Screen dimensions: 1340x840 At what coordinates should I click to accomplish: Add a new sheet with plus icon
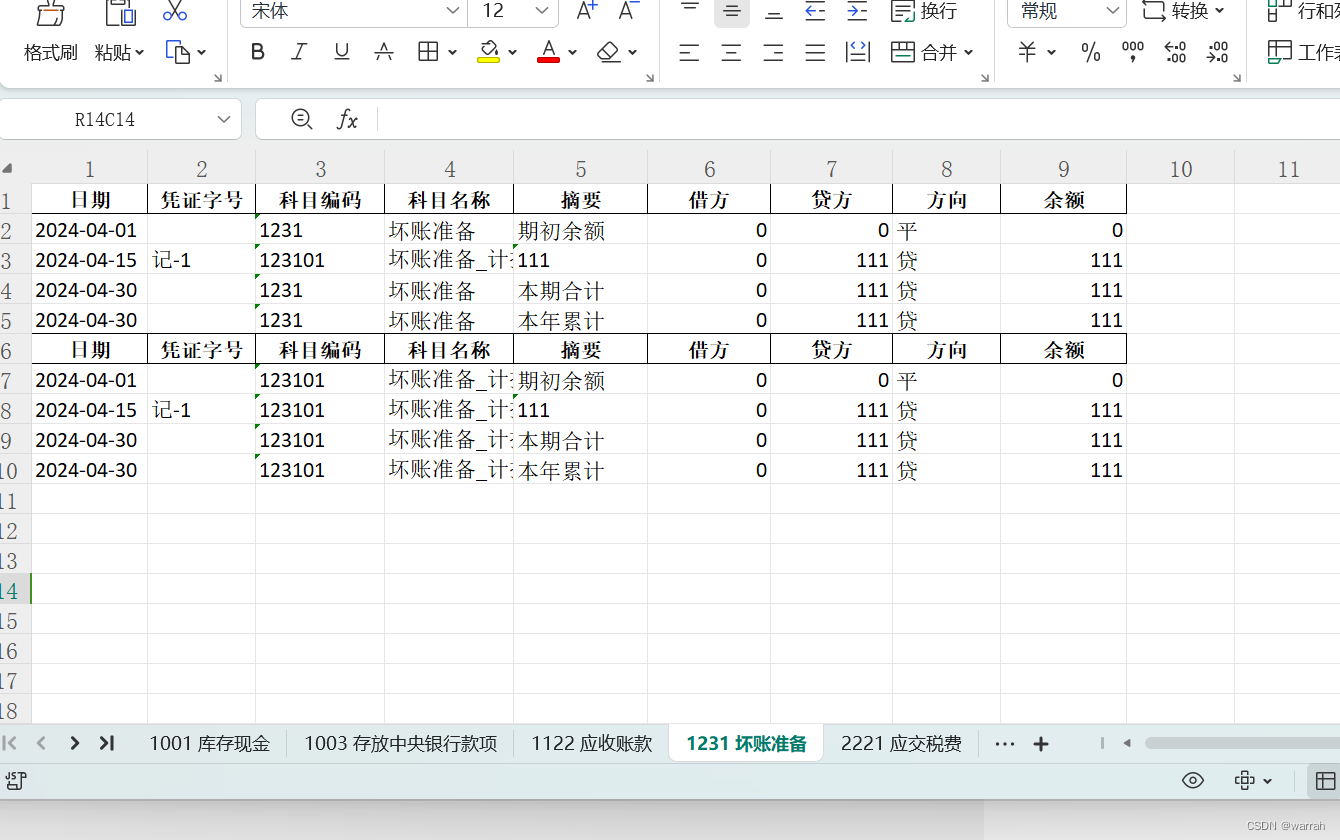pyautogui.click(x=1041, y=744)
